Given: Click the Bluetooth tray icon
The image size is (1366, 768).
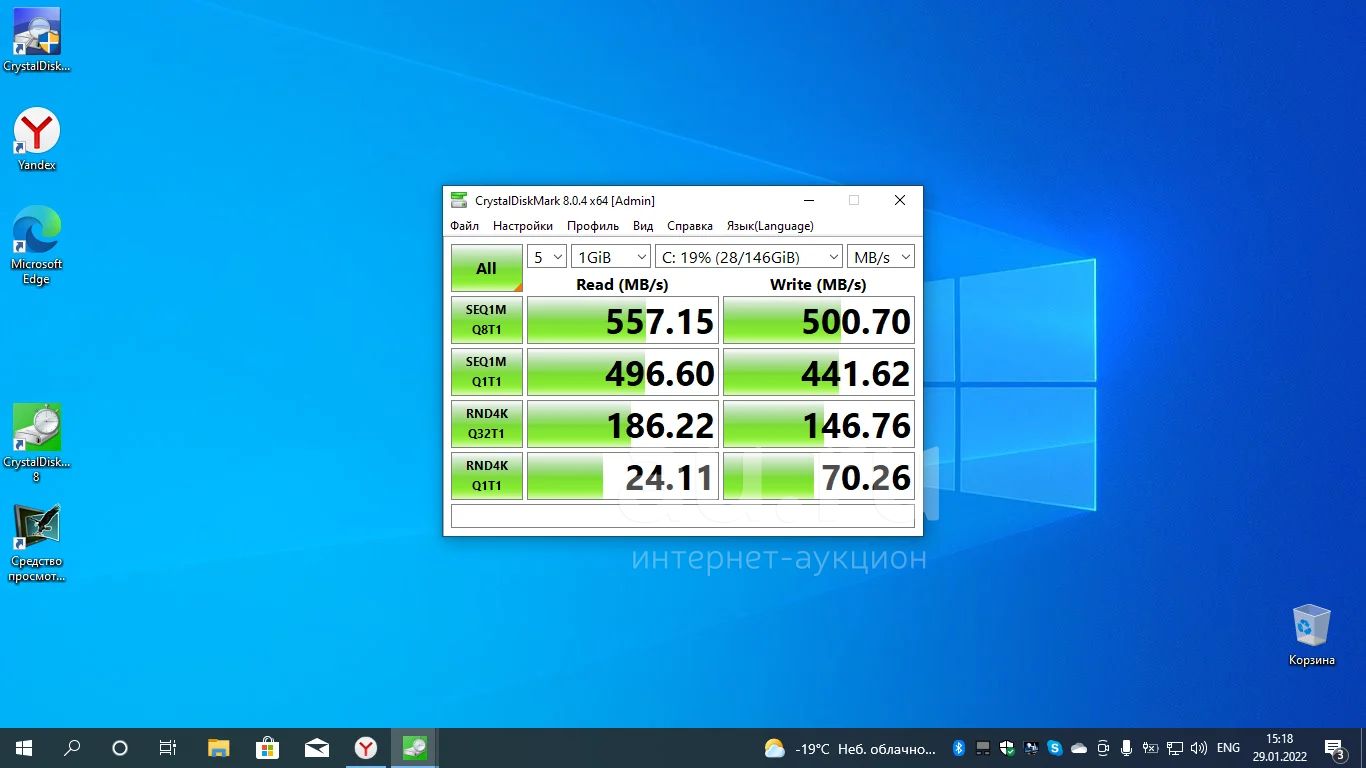Looking at the screenshot, I should tap(958, 748).
